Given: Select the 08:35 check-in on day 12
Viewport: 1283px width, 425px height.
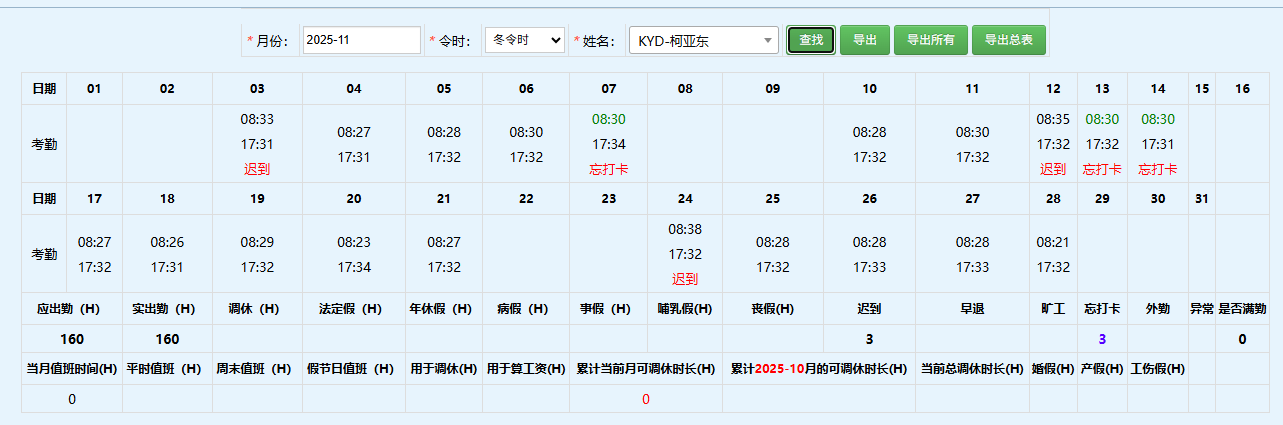Looking at the screenshot, I should (x=1053, y=119).
